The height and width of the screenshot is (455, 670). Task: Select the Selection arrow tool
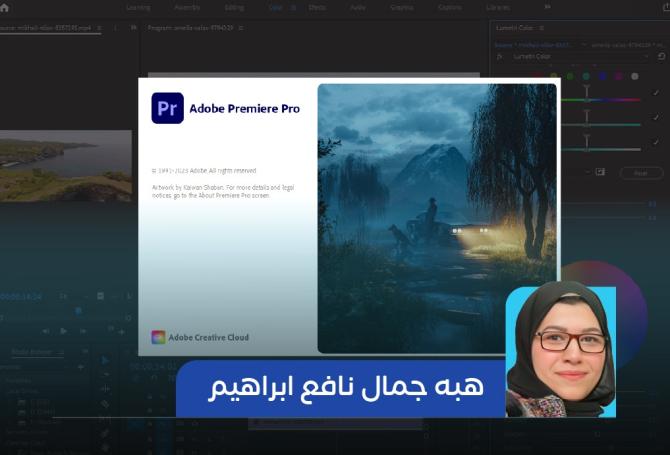105,361
